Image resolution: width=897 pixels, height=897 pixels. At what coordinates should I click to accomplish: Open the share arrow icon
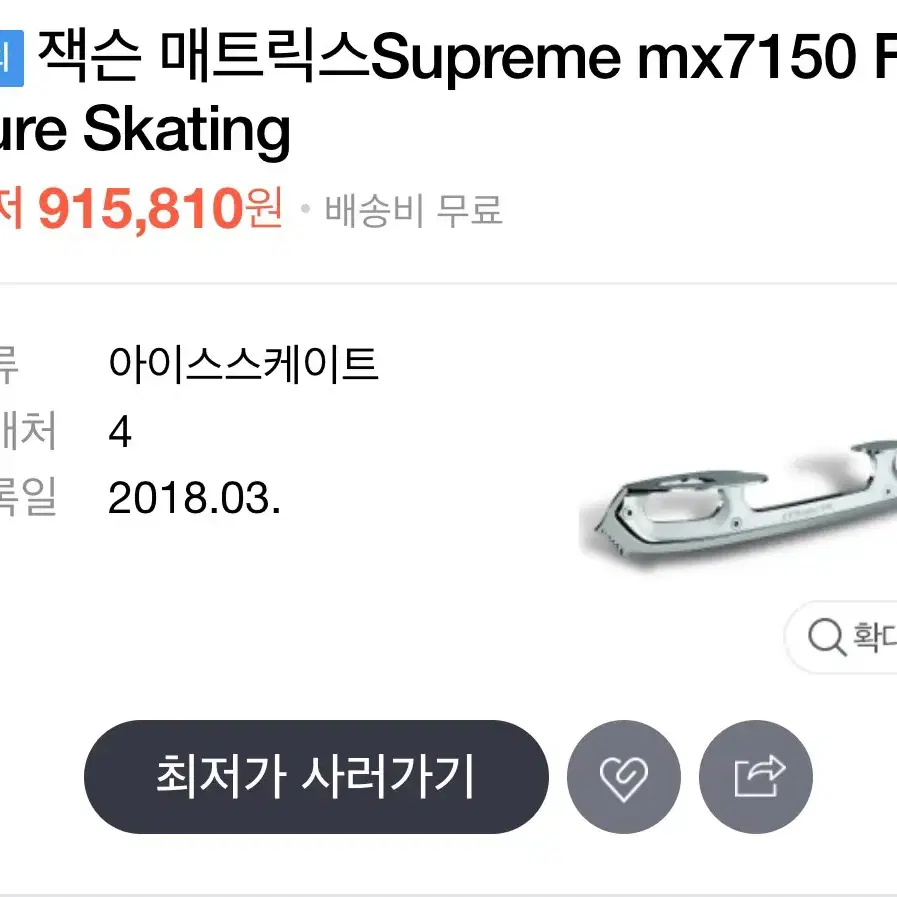pyautogui.click(x=756, y=776)
